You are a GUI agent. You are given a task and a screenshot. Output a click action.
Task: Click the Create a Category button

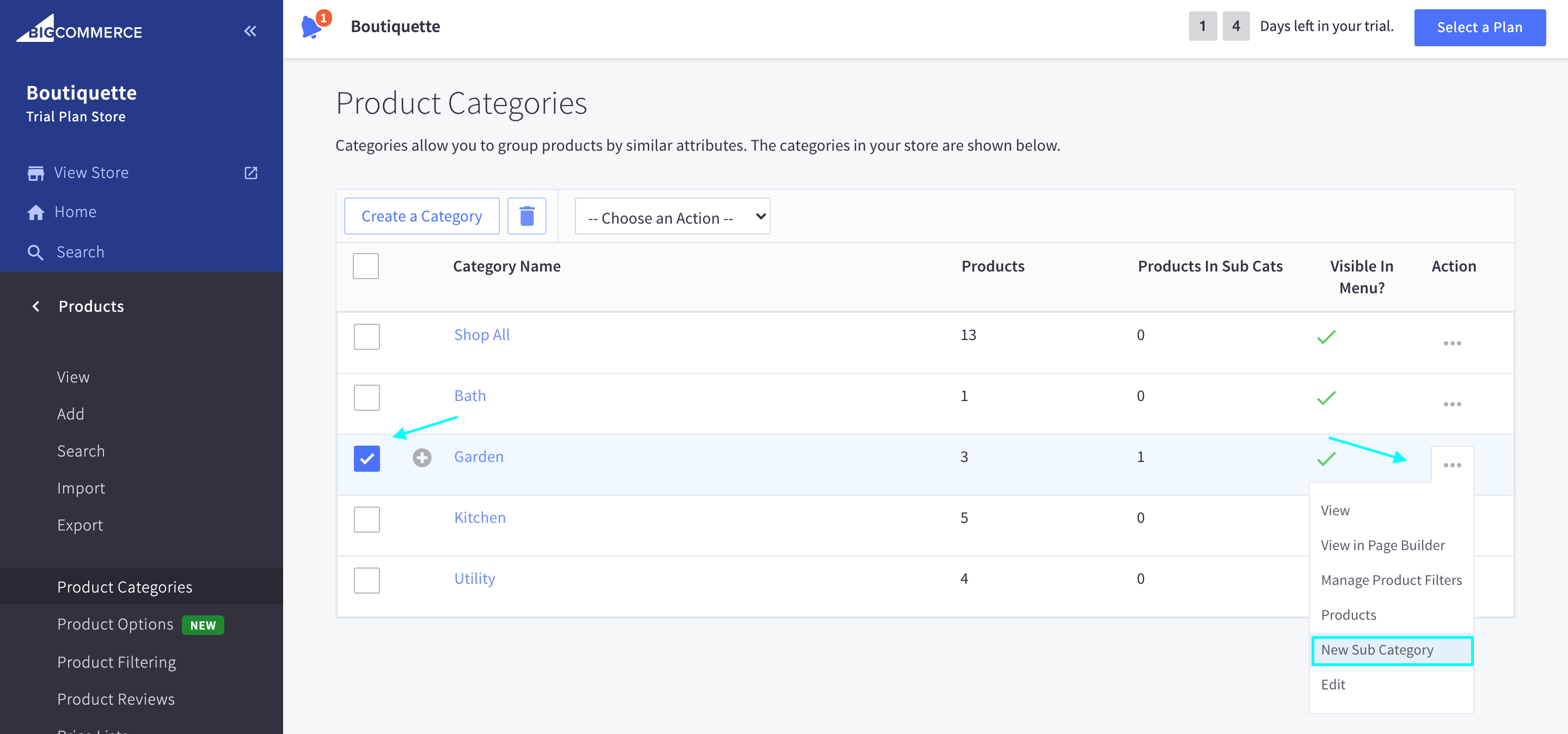pyautogui.click(x=421, y=216)
